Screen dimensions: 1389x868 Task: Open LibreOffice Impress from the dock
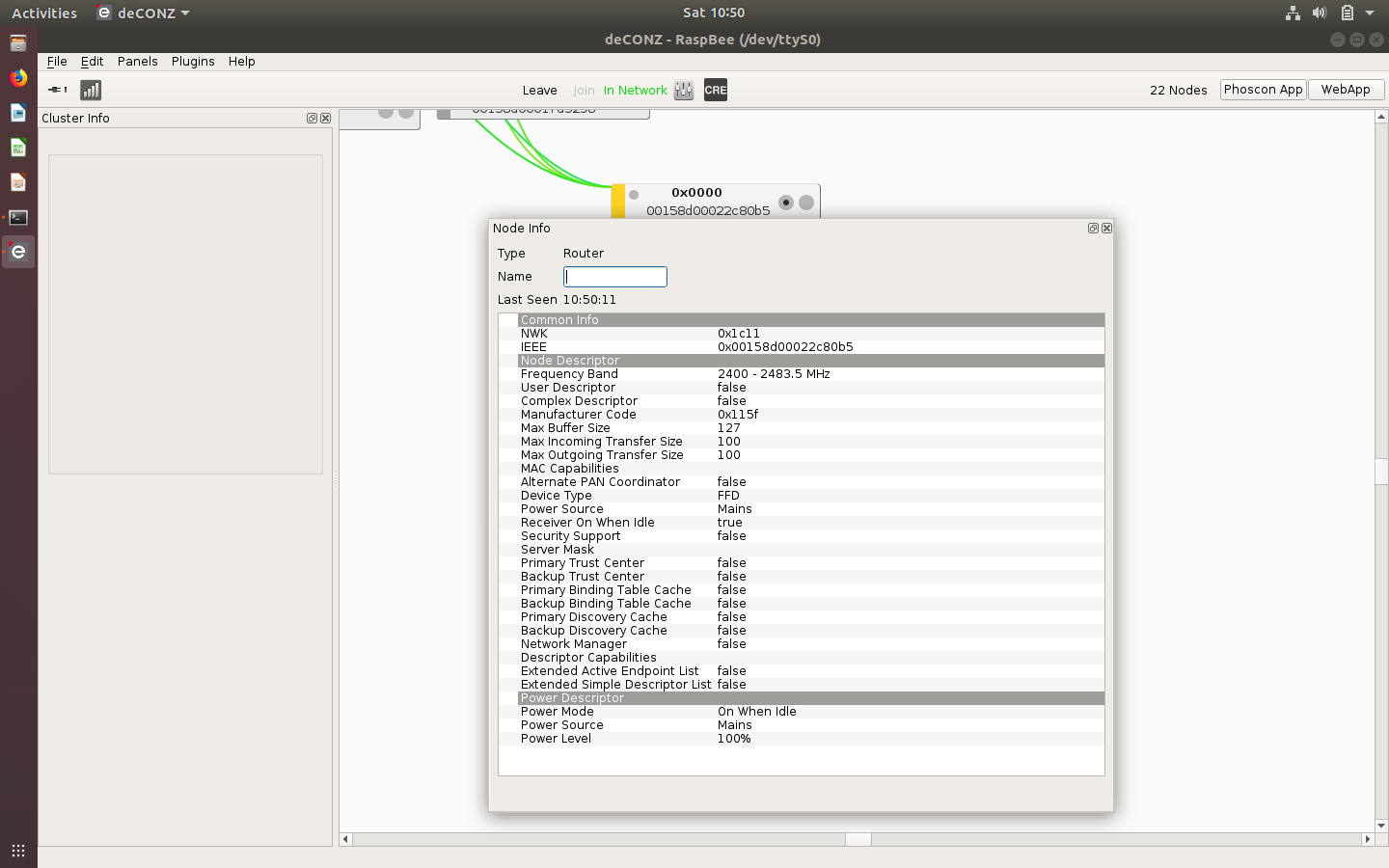[x=18, y=182]
